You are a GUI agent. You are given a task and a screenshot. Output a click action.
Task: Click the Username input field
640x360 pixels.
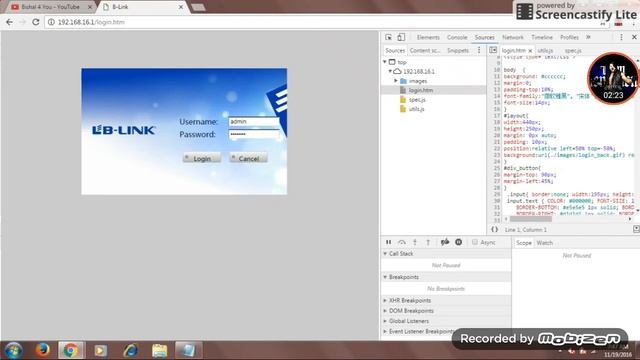tap(253, 121)
